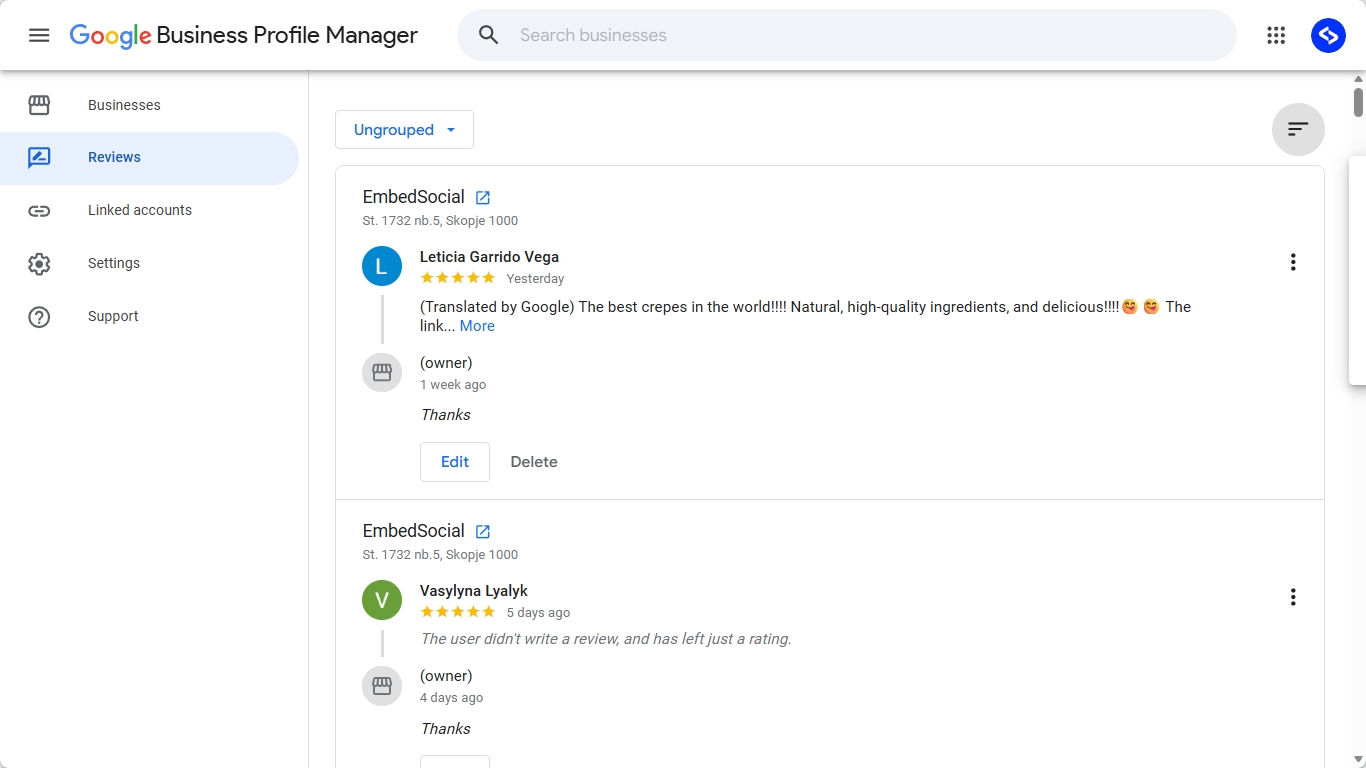Edit the owner reply to Leticia's review

(455, 461)
